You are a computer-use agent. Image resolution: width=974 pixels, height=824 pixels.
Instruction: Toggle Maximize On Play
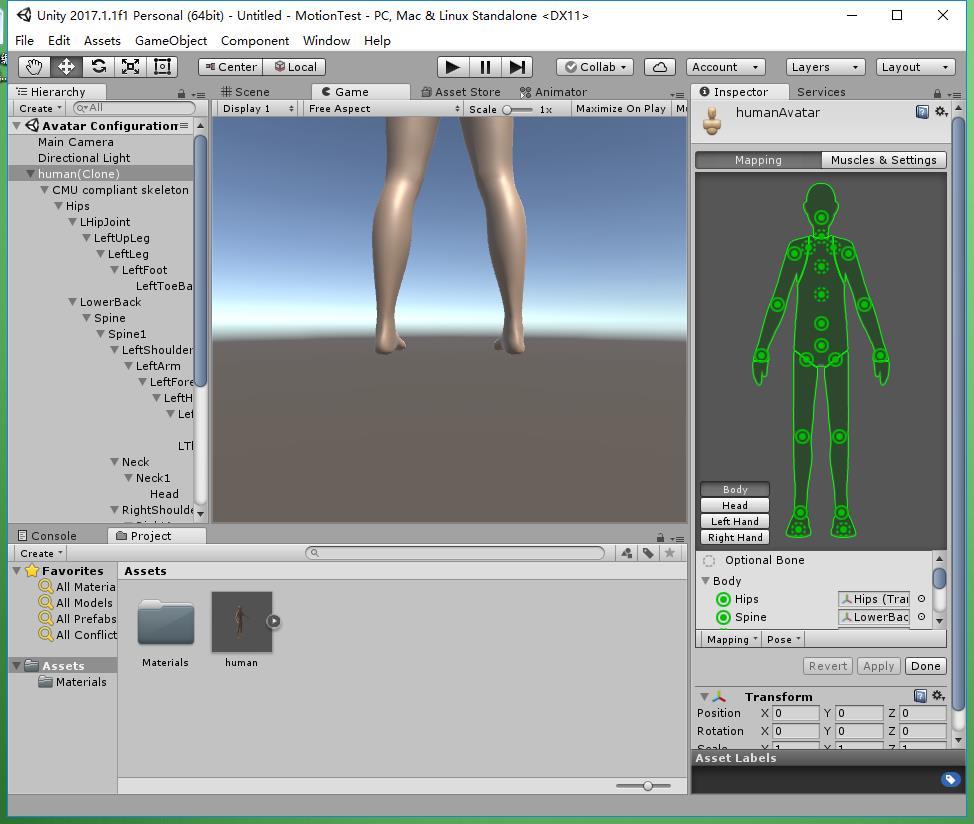(x=621, y=109)
